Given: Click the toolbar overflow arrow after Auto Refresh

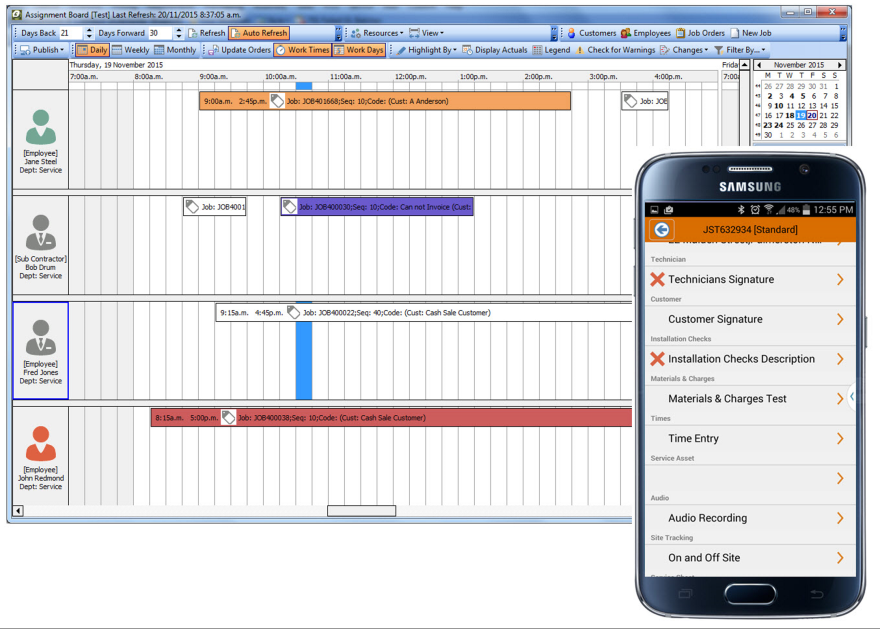Looking at the screenshot, I should coord(338,33).
